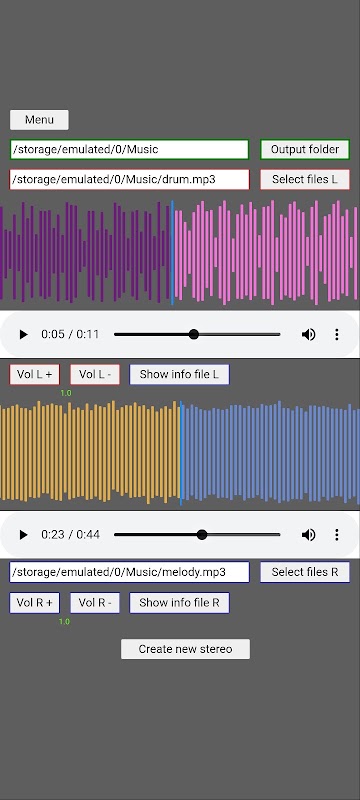360x800 pixels.
Task: Click the orange played right waveform
Action: (90, 452)
